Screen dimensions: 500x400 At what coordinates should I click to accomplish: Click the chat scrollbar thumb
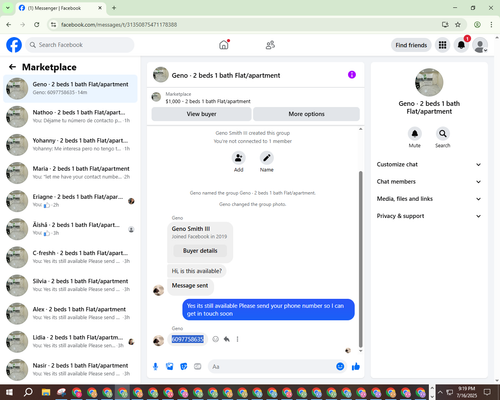point(360,259)
